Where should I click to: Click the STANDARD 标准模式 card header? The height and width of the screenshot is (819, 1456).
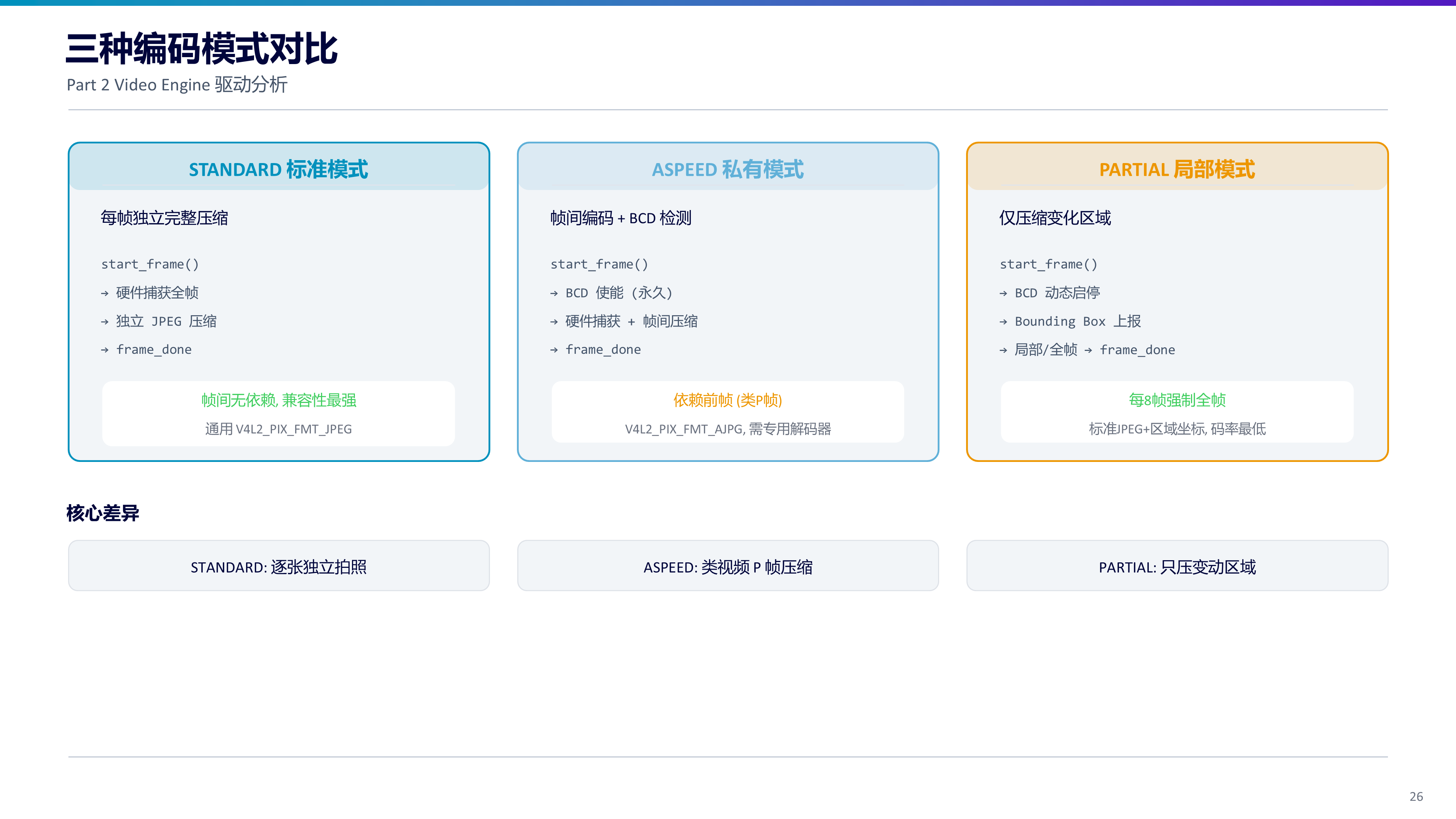click(x=279, y=168)
